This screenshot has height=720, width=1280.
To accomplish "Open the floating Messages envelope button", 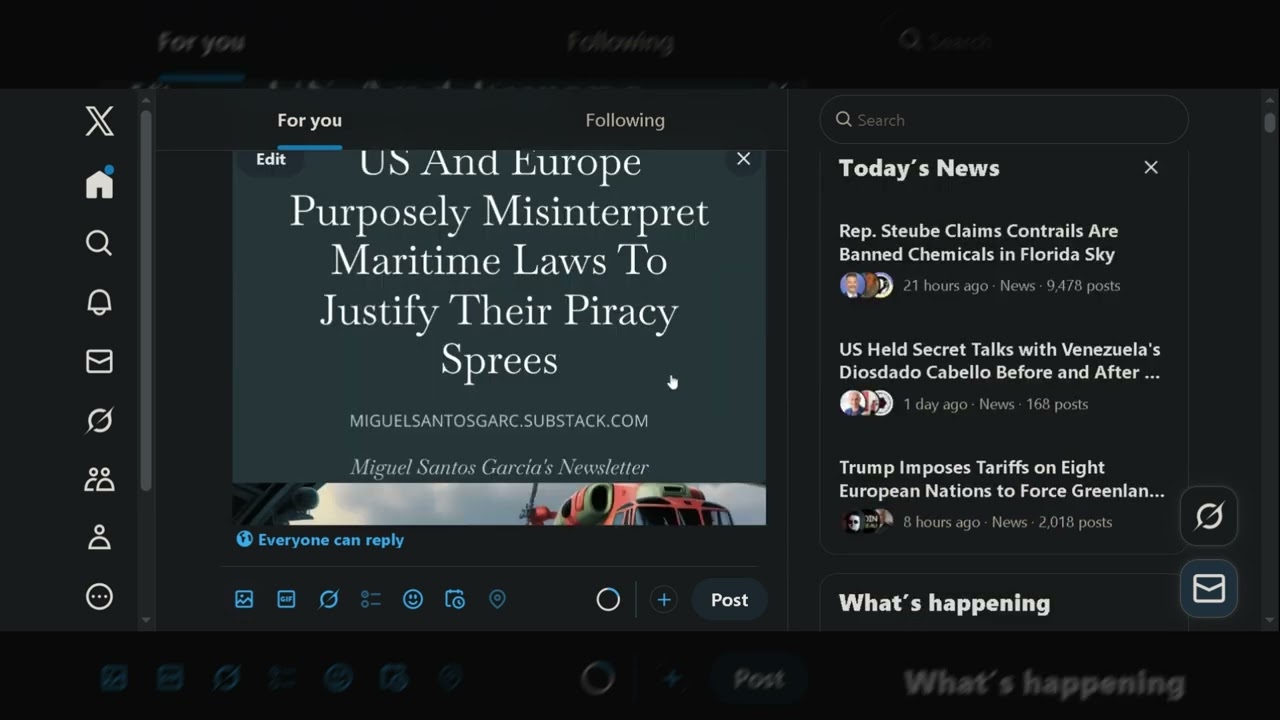I will 1209,588.
